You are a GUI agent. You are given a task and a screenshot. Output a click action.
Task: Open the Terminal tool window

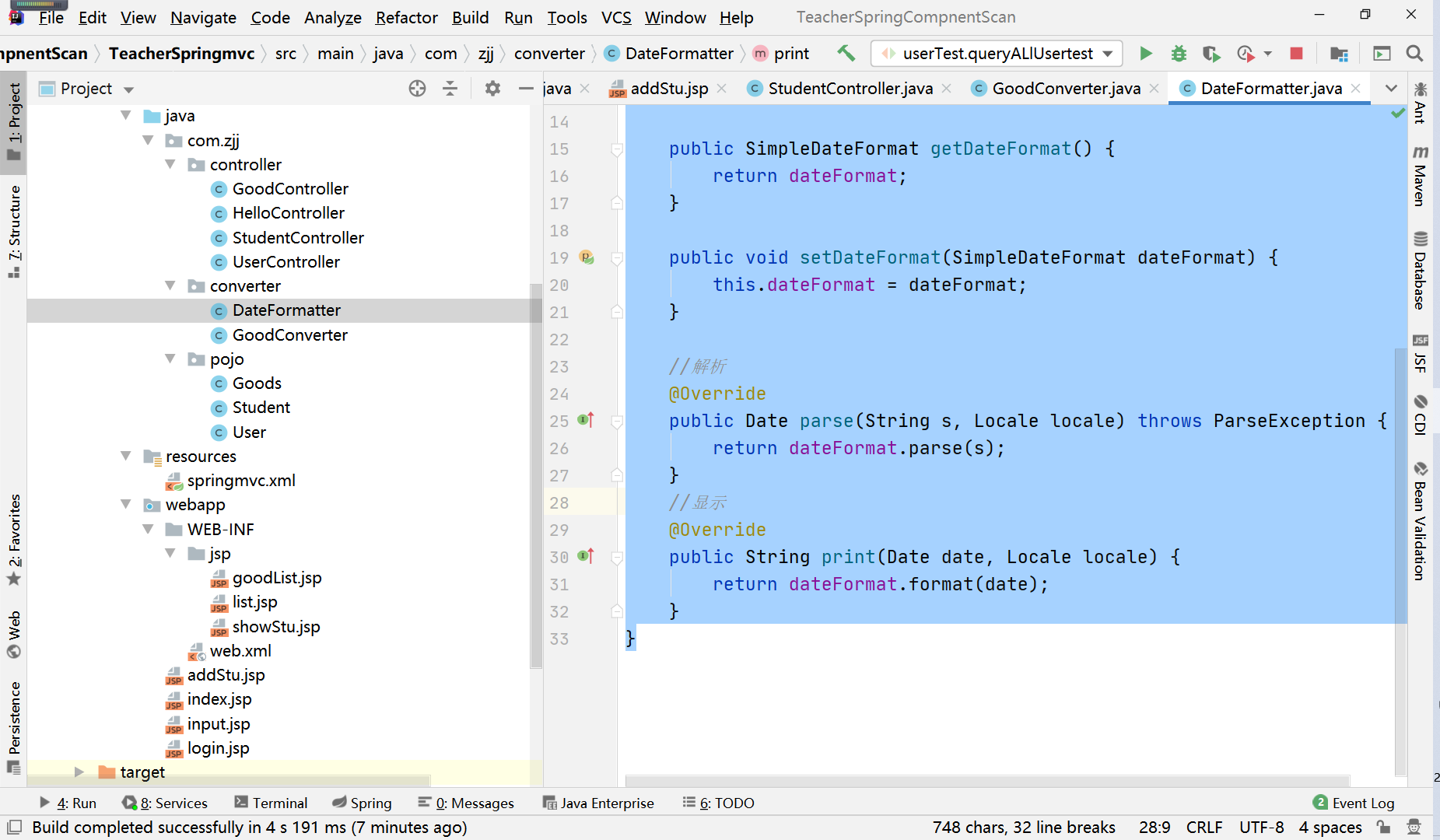(x=271, y=803)
